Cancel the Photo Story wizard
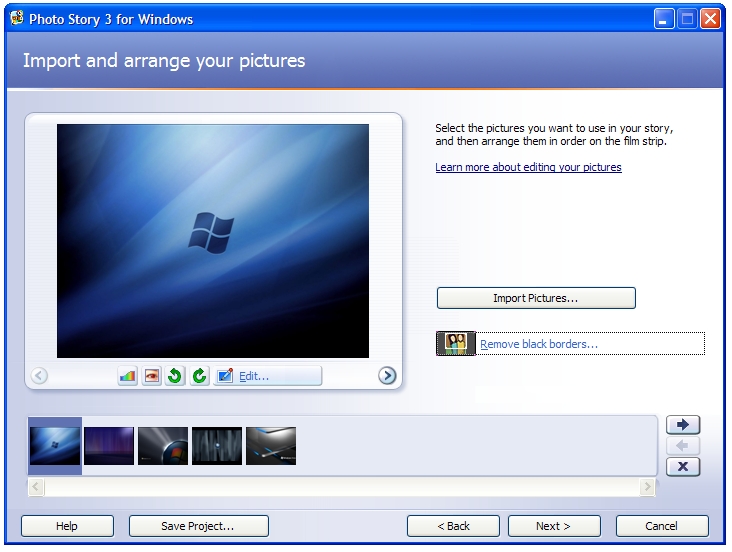Image resolution: width=732 pixels, height=552 pixels. tap(662, 526)
